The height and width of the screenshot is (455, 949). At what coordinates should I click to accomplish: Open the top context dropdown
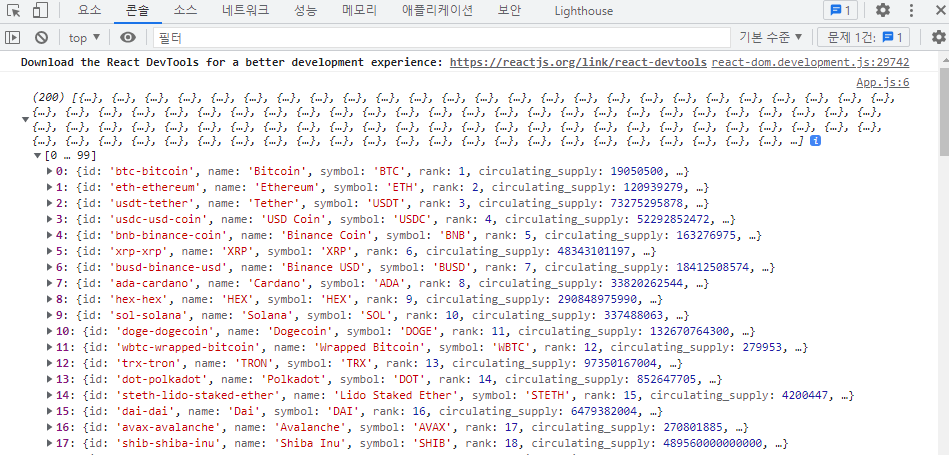(x=84, y=38)
